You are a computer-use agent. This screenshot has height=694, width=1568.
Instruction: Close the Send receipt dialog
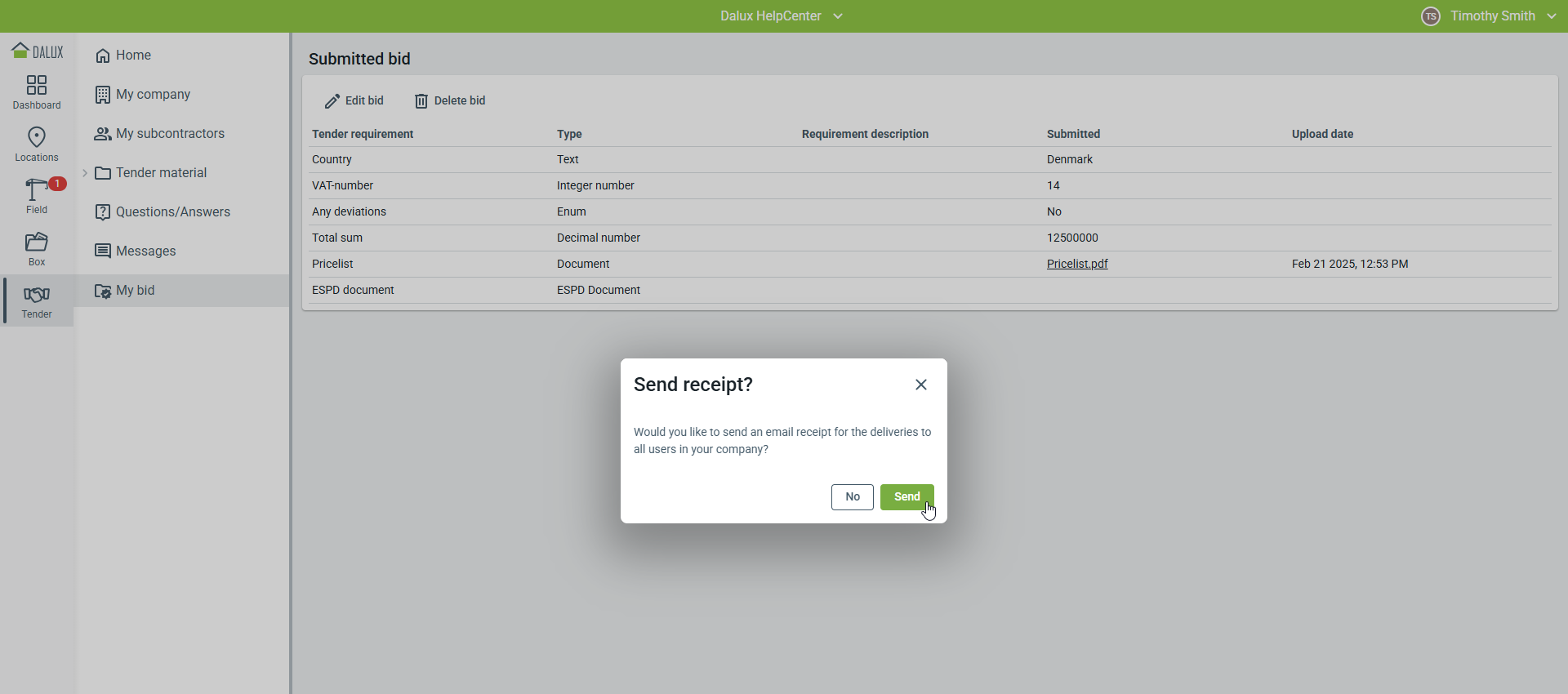coord(921,385)
